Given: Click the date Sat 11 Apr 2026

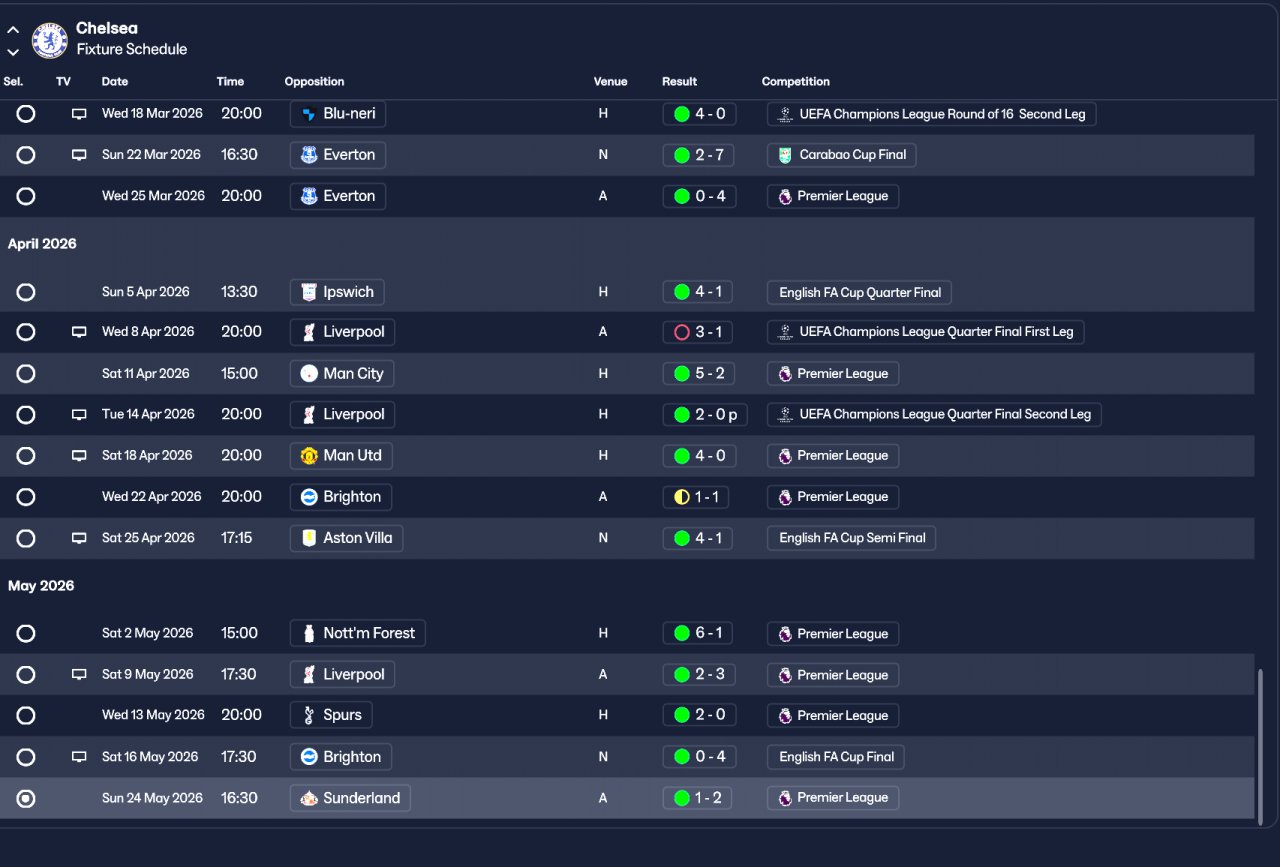Looking at the screenshot, I should point(146,374).
